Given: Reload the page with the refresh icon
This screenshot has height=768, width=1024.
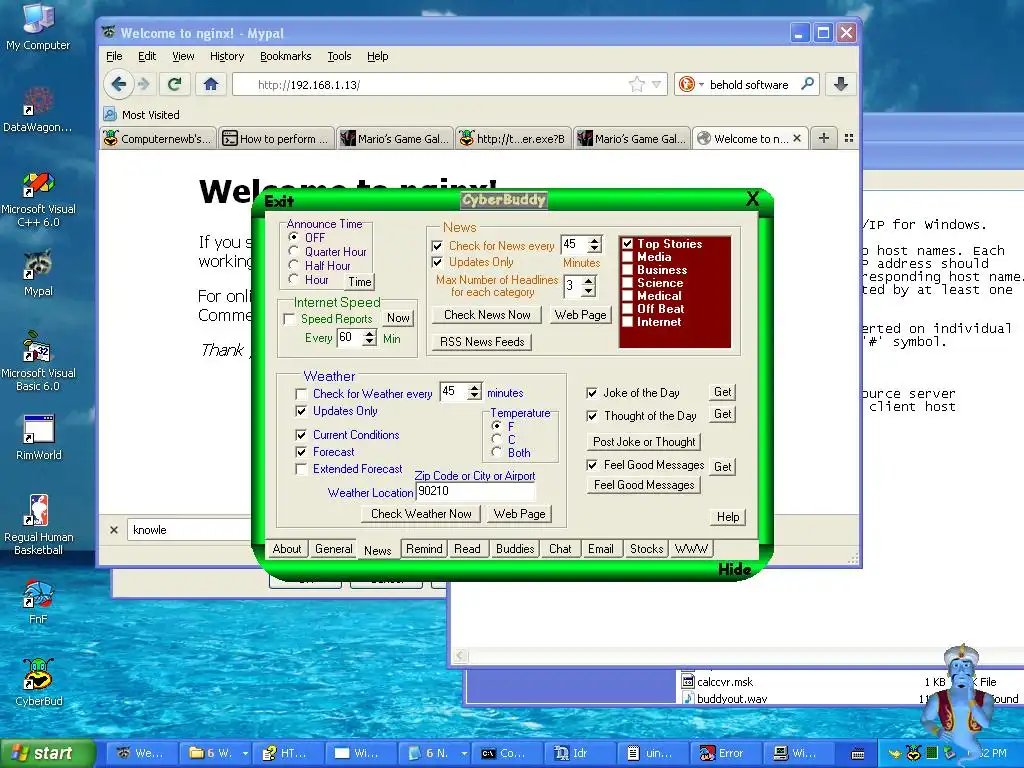Looking at the screenshot, I should [174, 84].
